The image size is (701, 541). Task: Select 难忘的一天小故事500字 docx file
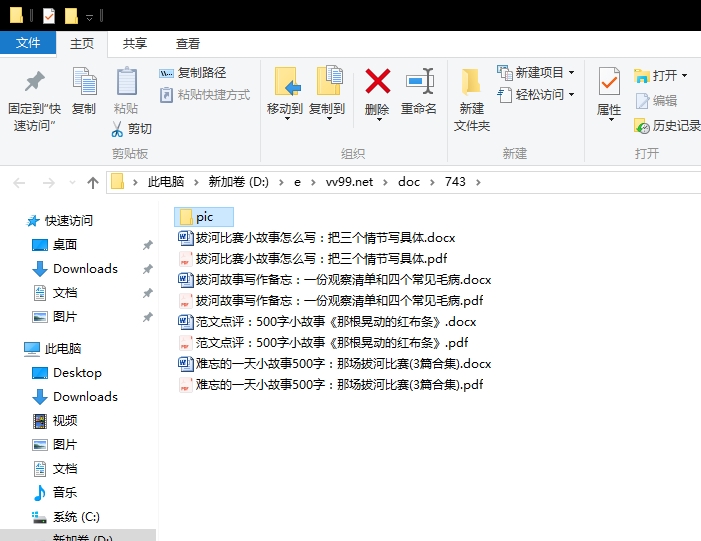(335, 364)
